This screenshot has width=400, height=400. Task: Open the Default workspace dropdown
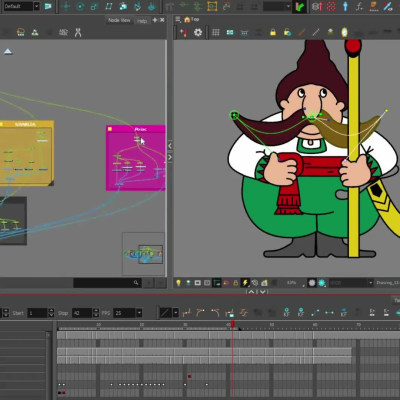pos(36,6)
